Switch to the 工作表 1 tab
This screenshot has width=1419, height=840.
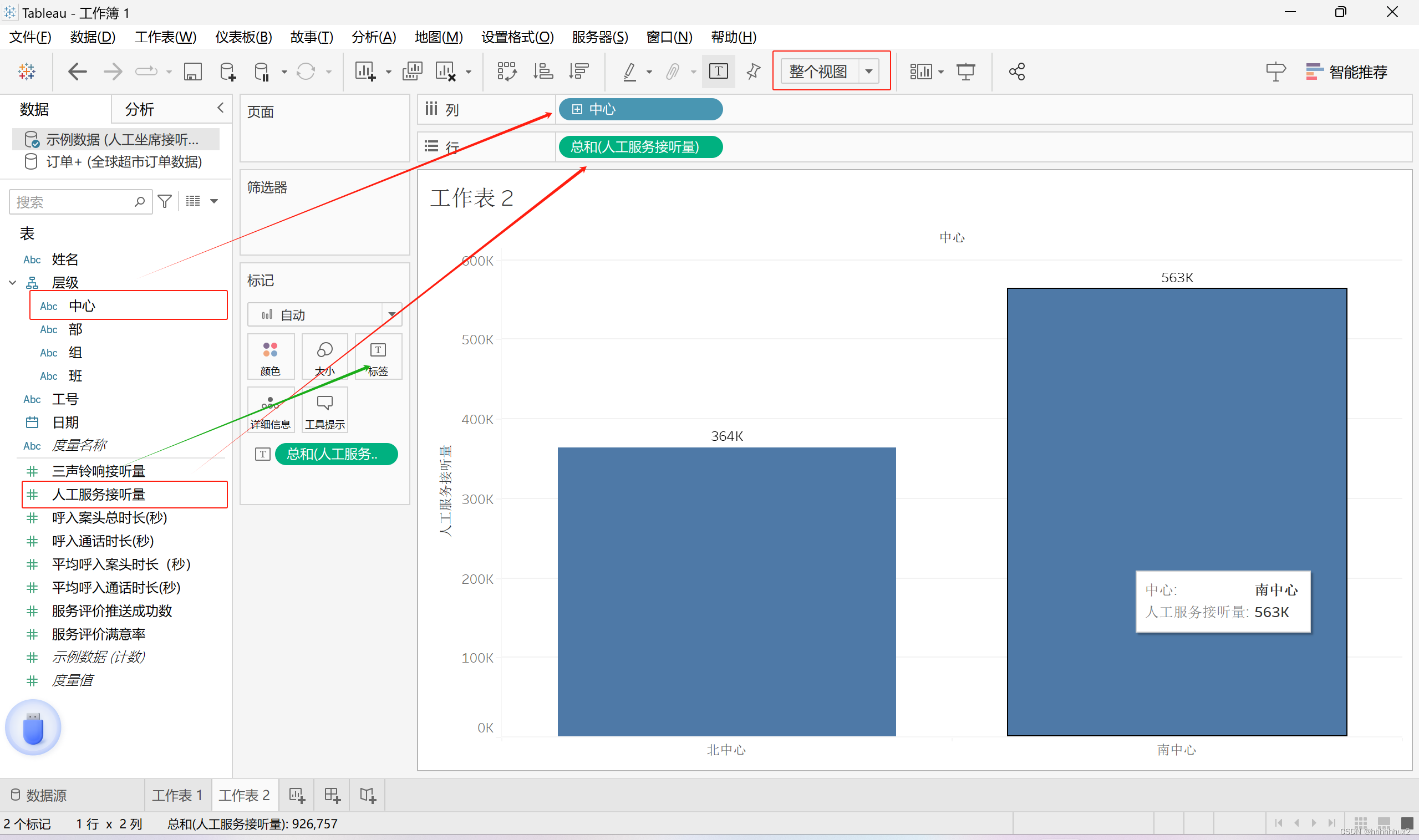point(177,795)
